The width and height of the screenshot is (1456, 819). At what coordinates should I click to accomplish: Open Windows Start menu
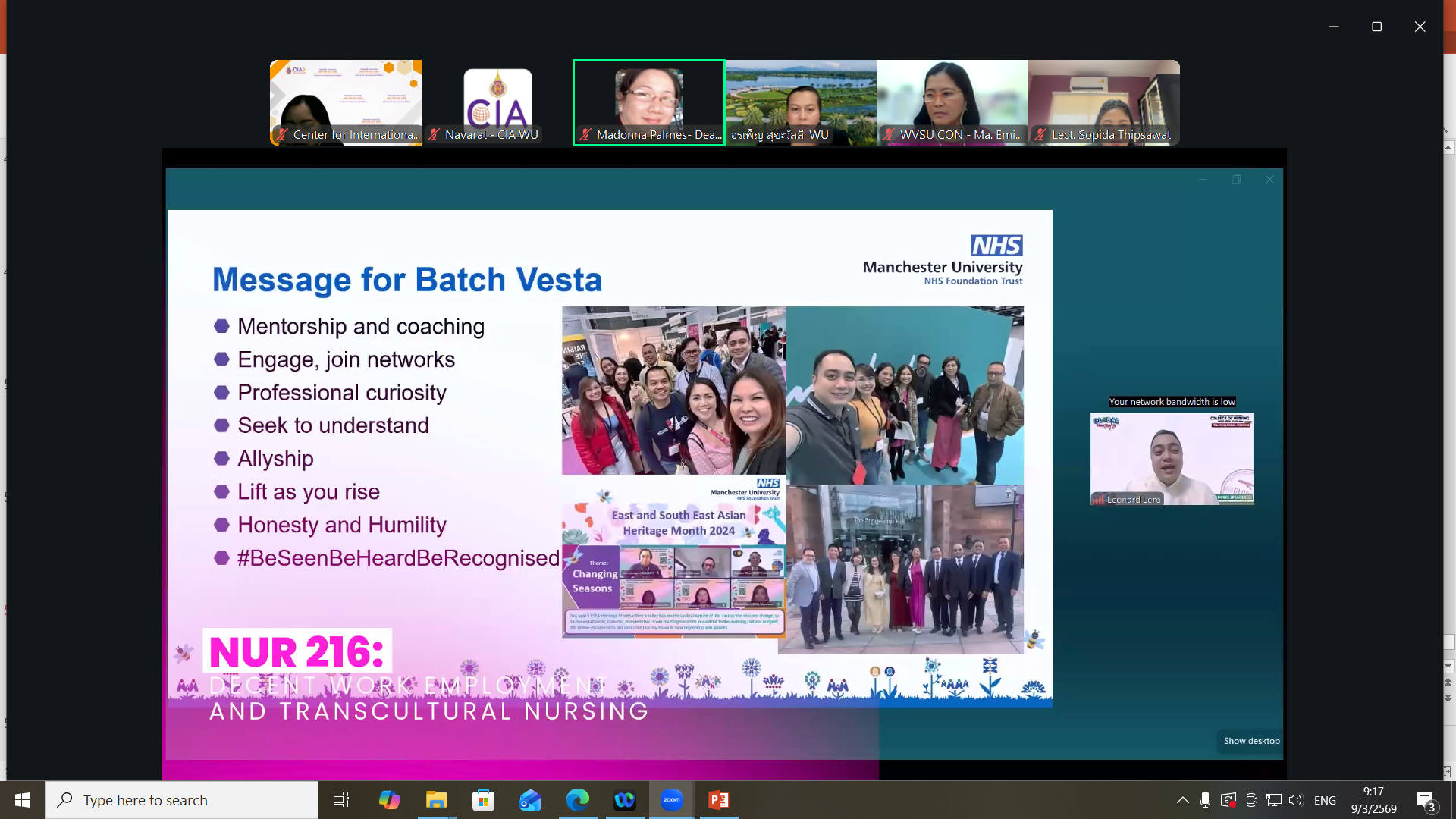point(23,800)
